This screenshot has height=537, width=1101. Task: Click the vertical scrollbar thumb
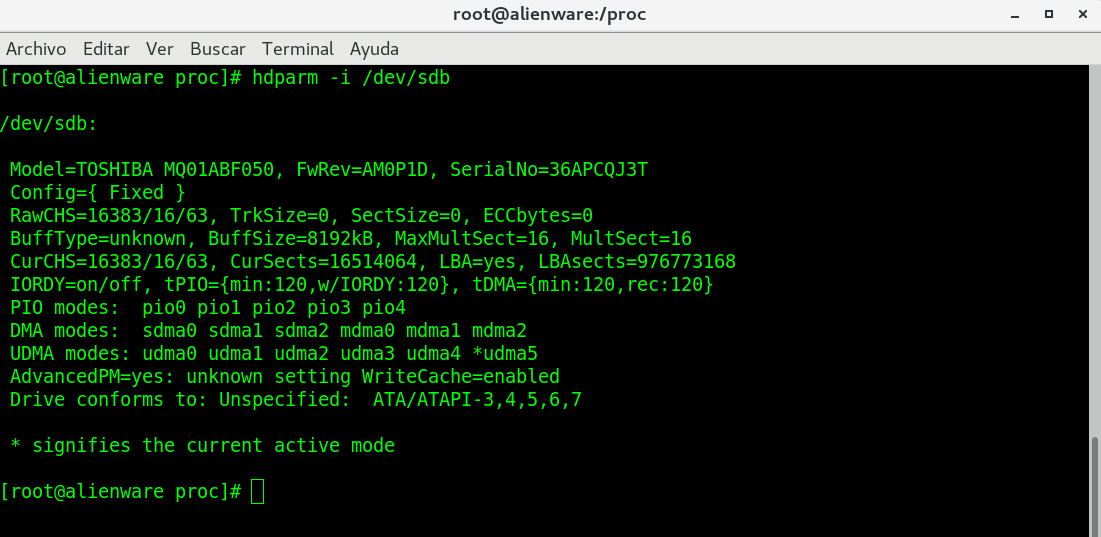pyautogui.click(x=1095, y=482)
